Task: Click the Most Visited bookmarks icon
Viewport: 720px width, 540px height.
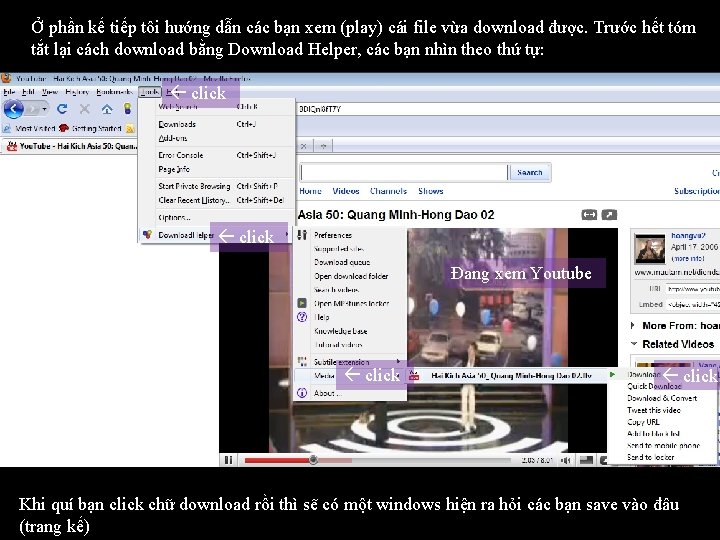Action: 7,129
